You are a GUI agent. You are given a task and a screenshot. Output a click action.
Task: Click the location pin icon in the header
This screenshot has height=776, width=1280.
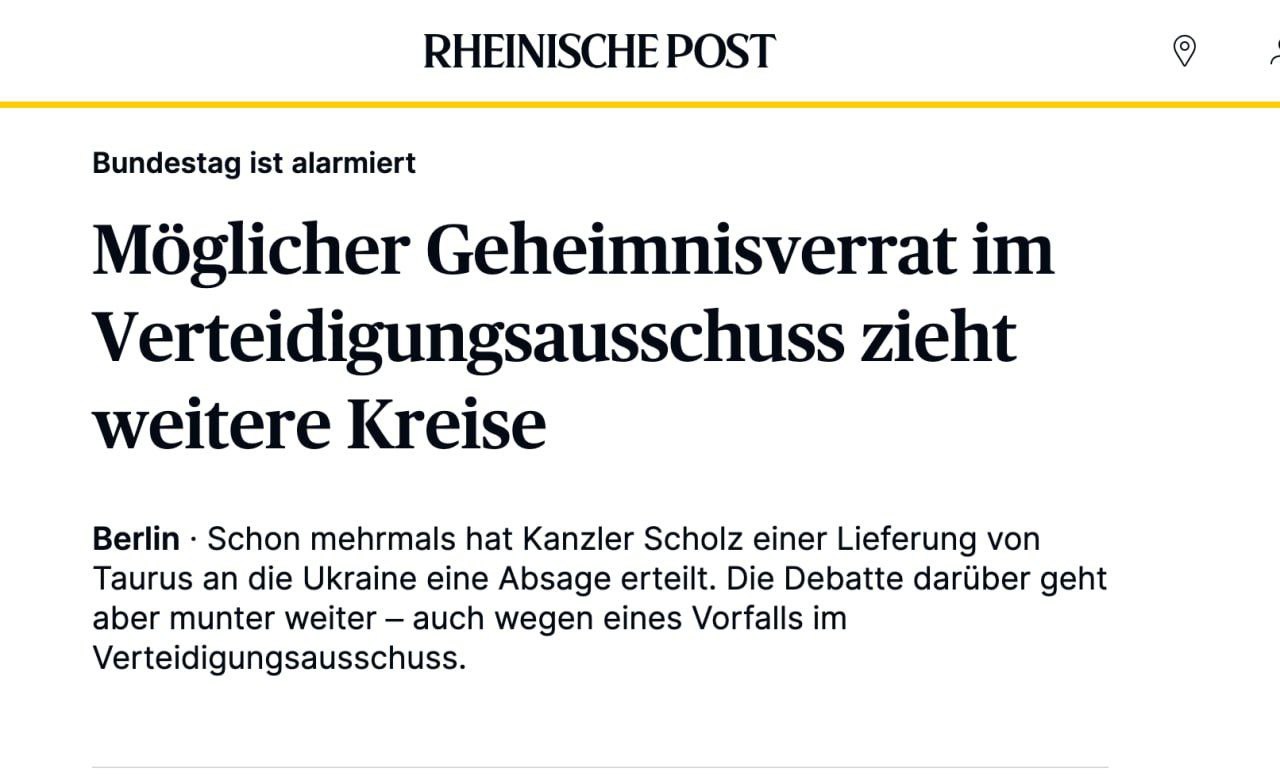pos(1184,50)
